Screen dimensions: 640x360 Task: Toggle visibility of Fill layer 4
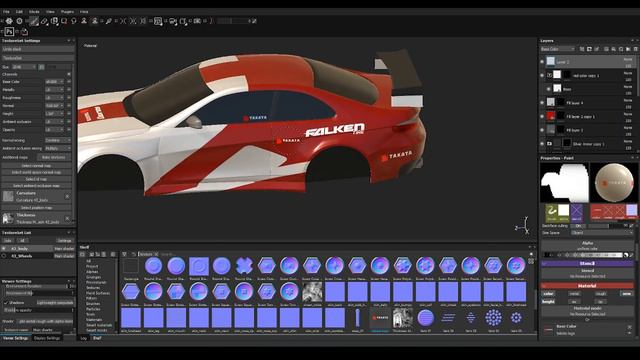pyautogui.click(x=542, y=102)
